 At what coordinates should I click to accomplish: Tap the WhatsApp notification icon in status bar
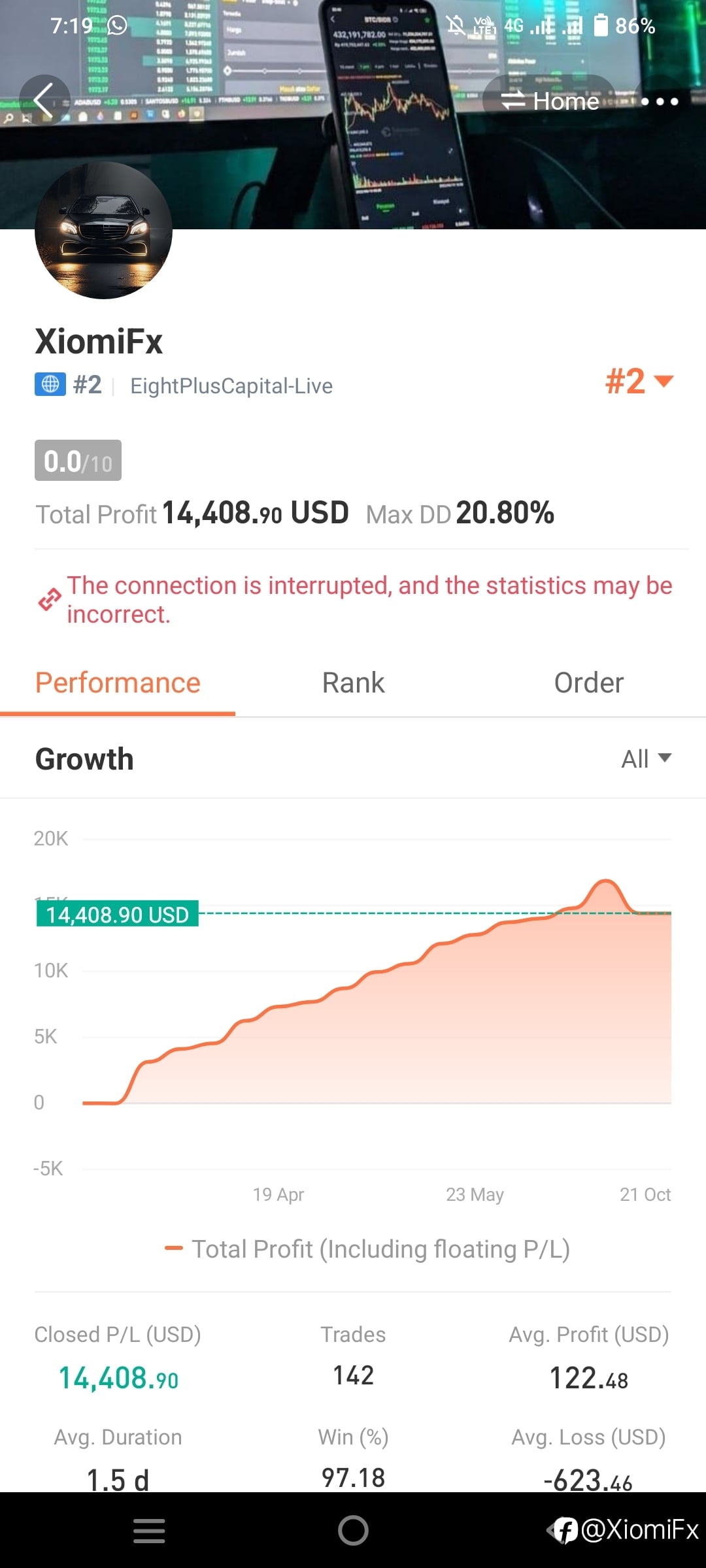tap(118, 25)
